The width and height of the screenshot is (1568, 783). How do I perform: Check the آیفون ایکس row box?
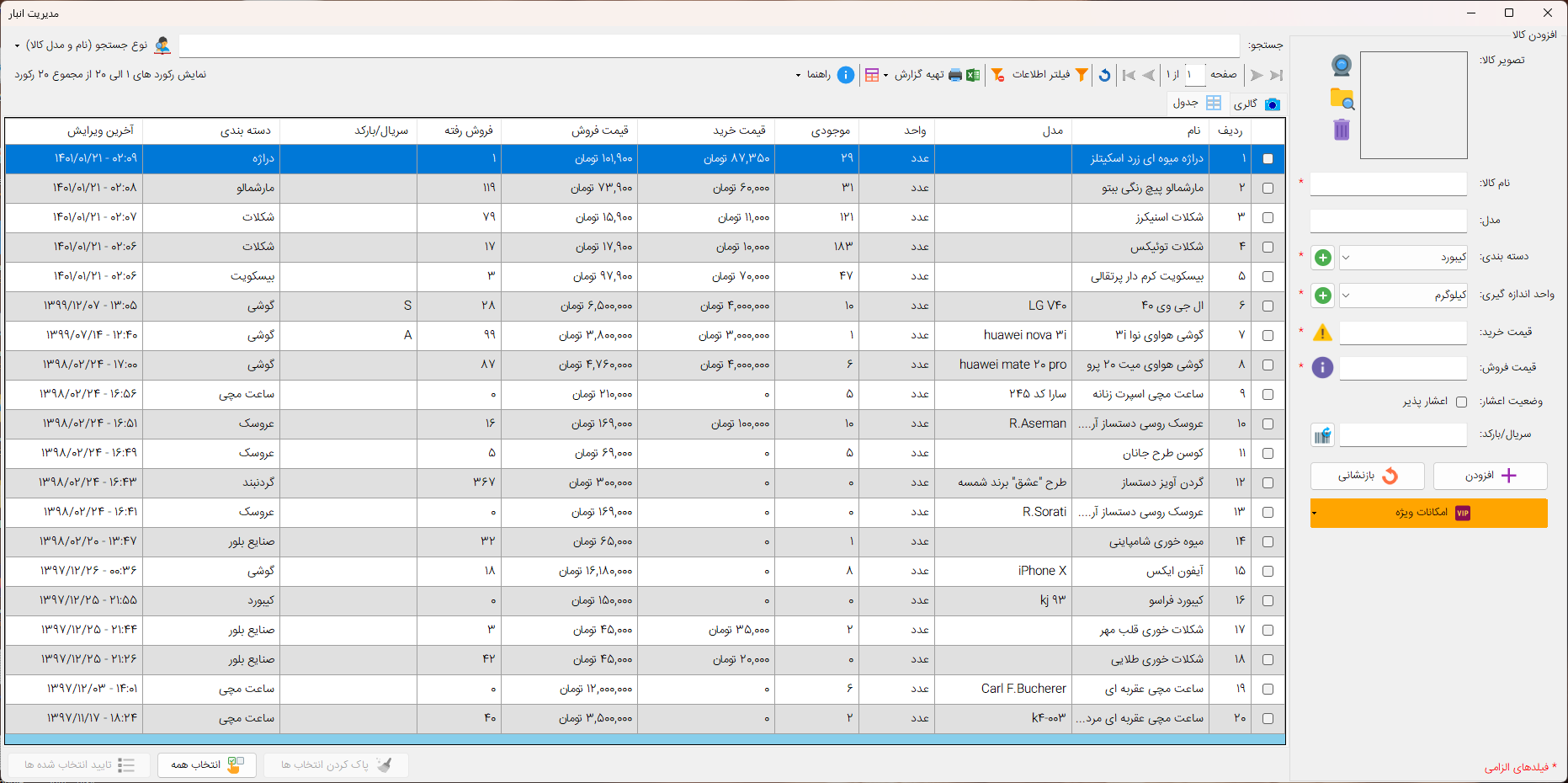coord(1268,571)
